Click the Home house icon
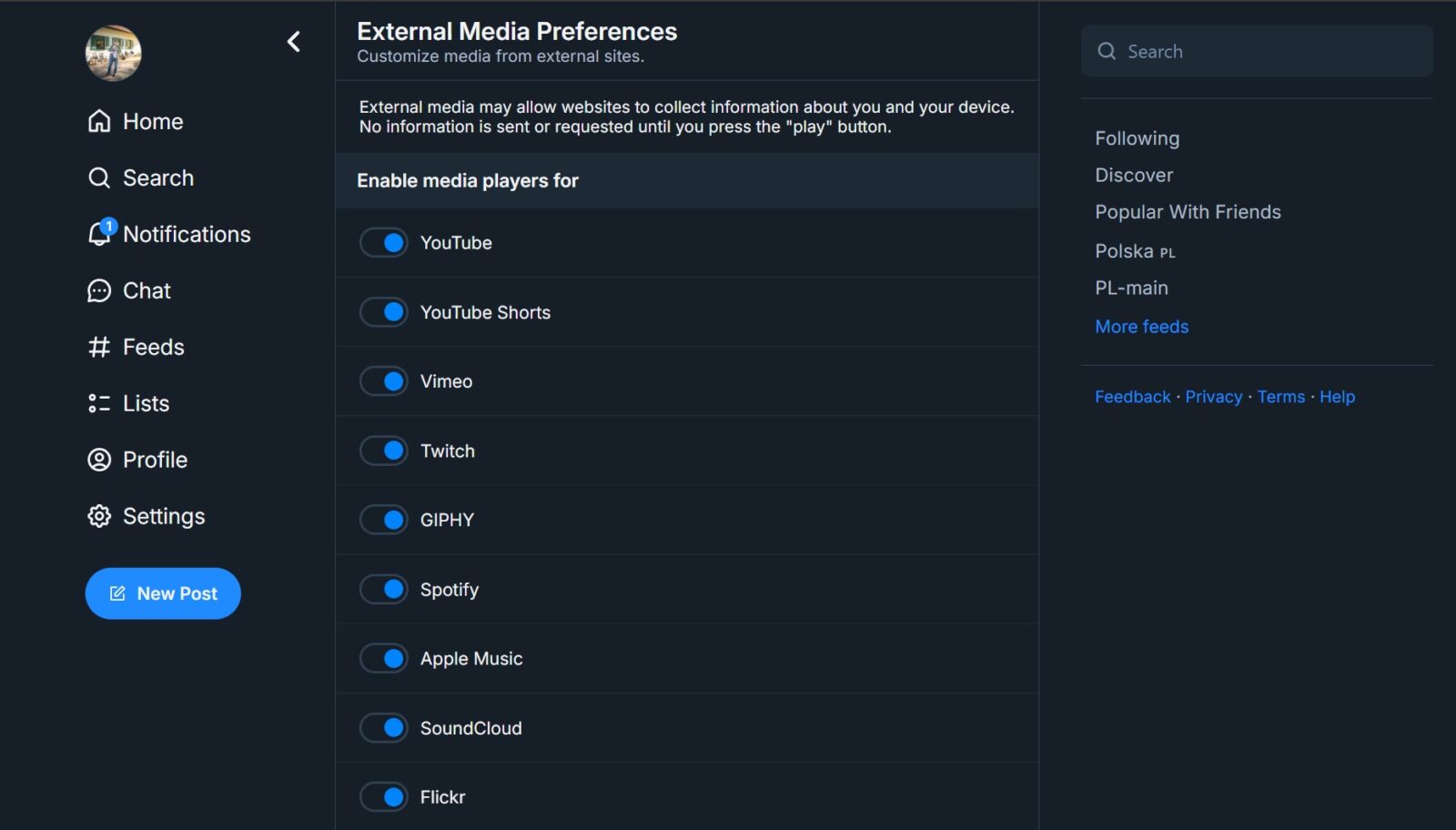The width and height of the screenshot is (1456, 830). tap(99, 121)
